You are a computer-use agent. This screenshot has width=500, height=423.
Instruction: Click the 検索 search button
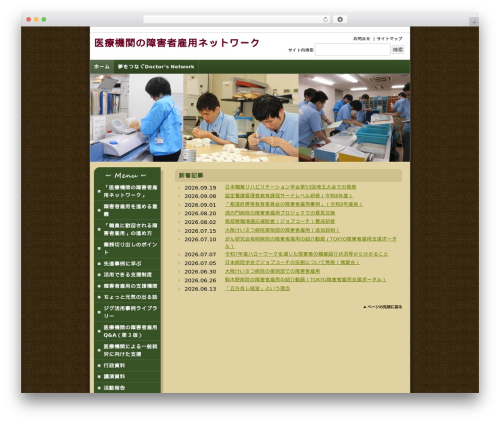click(x=398, y=49)
